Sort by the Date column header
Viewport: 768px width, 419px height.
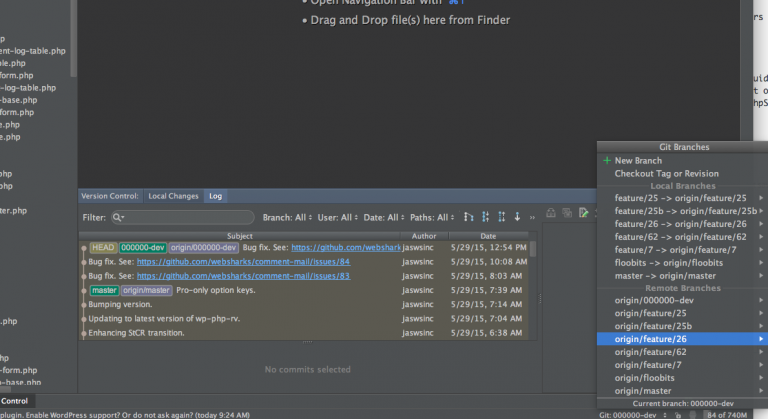coord(488,236)
